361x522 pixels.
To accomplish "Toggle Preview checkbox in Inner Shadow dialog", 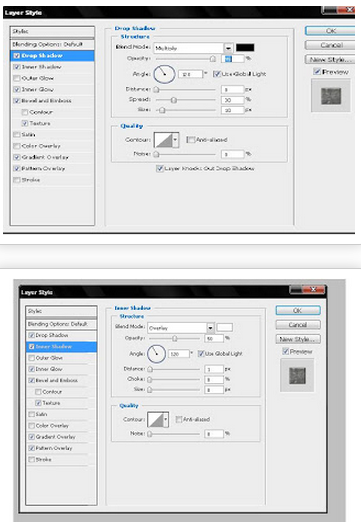I will 285,351.
